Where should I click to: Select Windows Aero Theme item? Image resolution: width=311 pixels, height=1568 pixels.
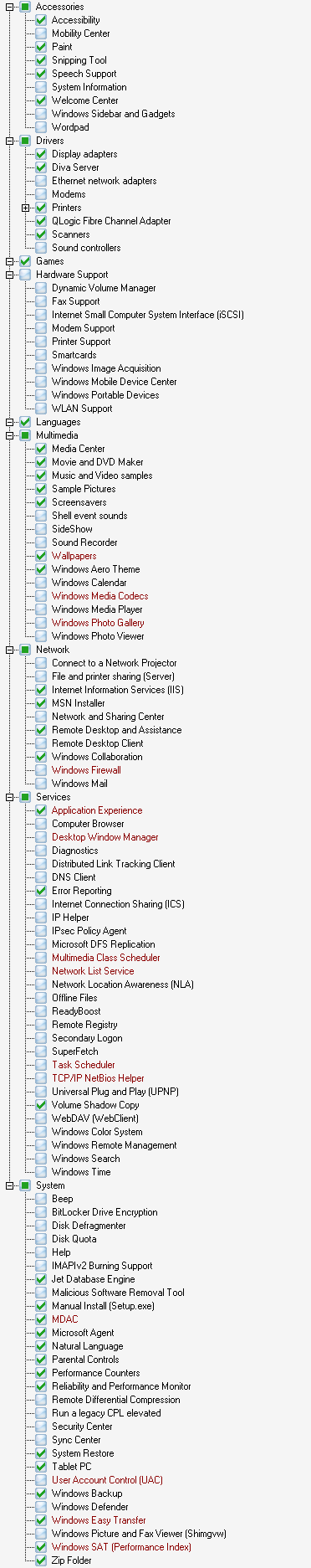[95, 569]
